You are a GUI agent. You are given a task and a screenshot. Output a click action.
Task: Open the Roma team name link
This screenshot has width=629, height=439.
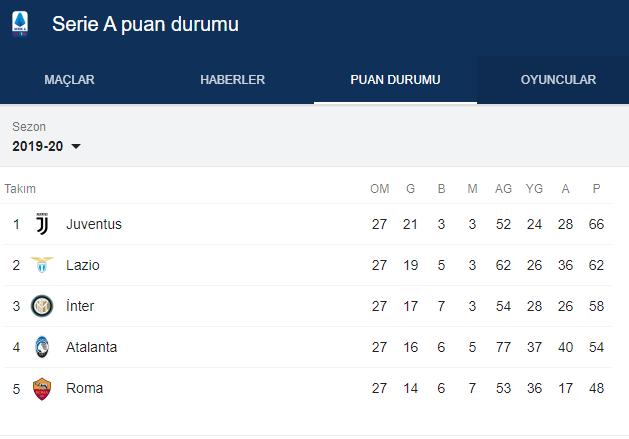pos(84,388)
